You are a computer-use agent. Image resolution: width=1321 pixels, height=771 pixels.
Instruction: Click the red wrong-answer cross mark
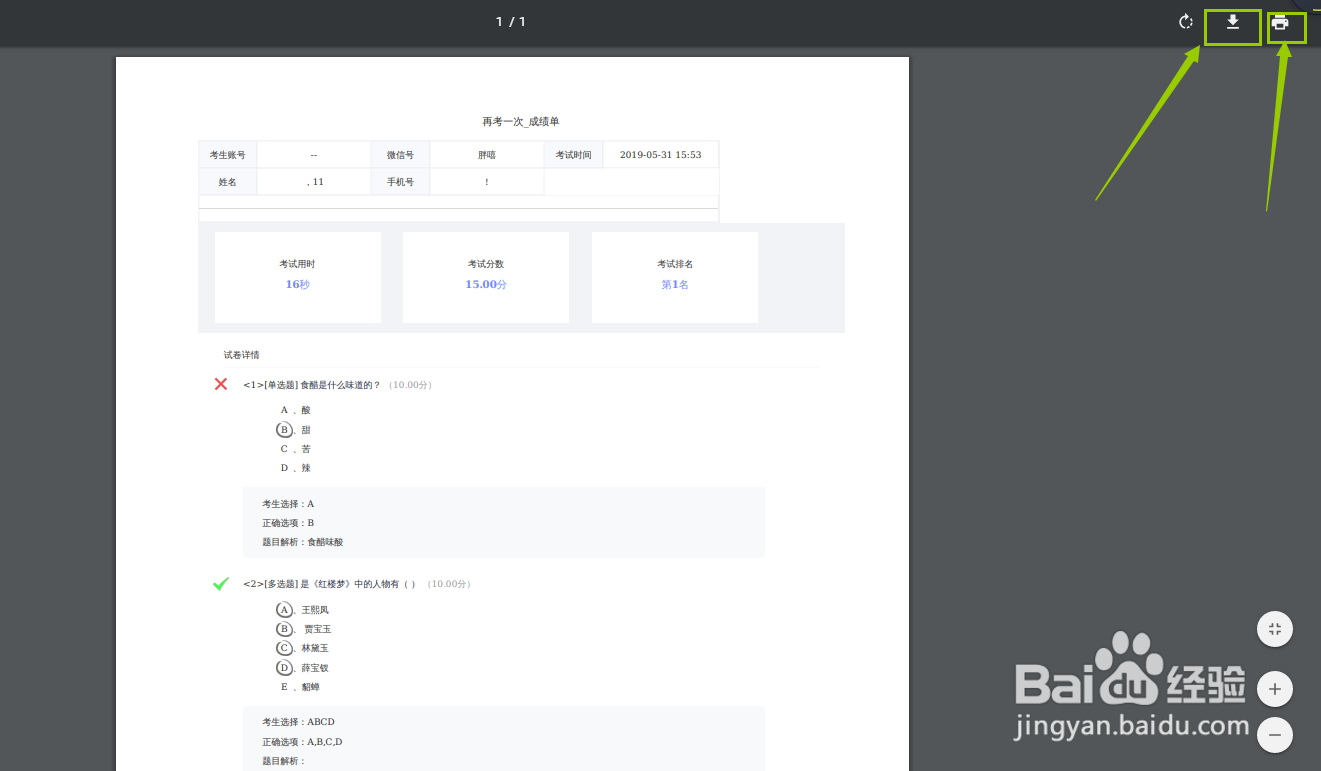[221, 384]
